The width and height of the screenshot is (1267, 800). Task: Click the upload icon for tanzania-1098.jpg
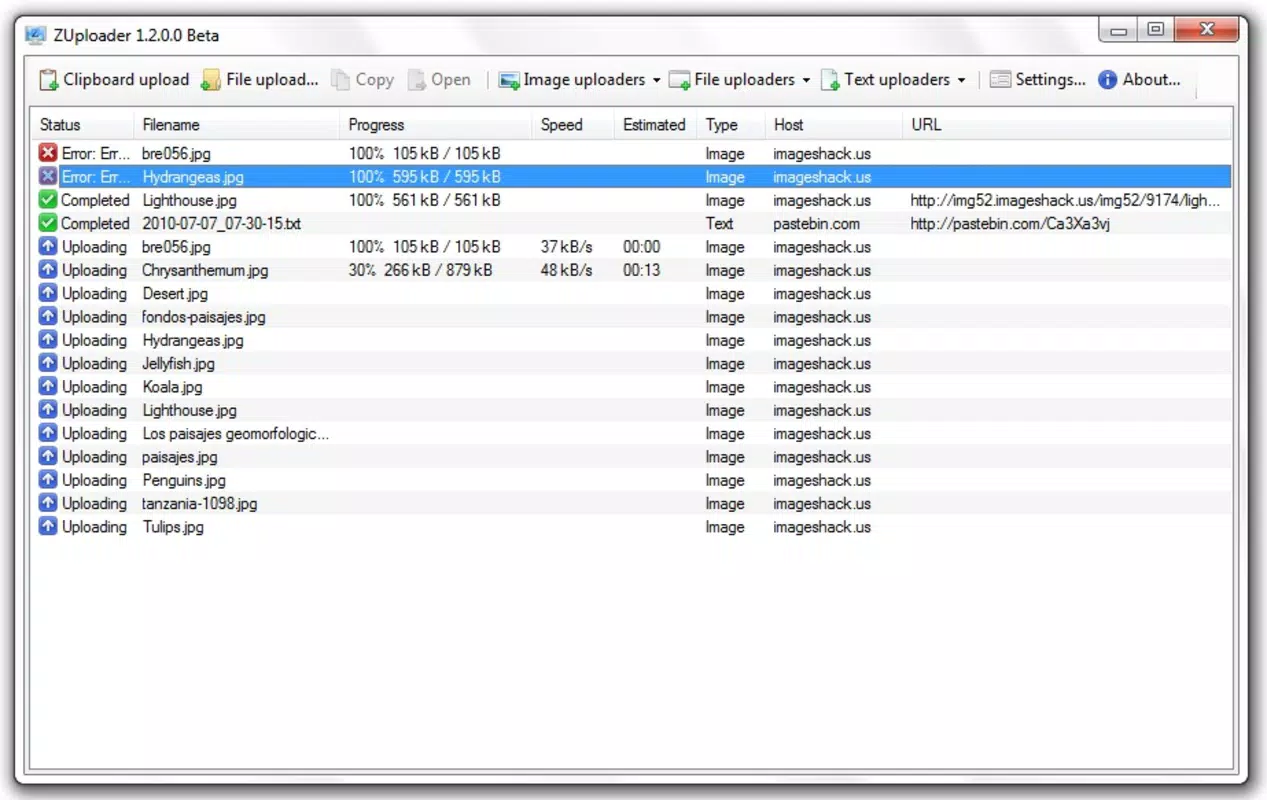(x=48, y=503)
